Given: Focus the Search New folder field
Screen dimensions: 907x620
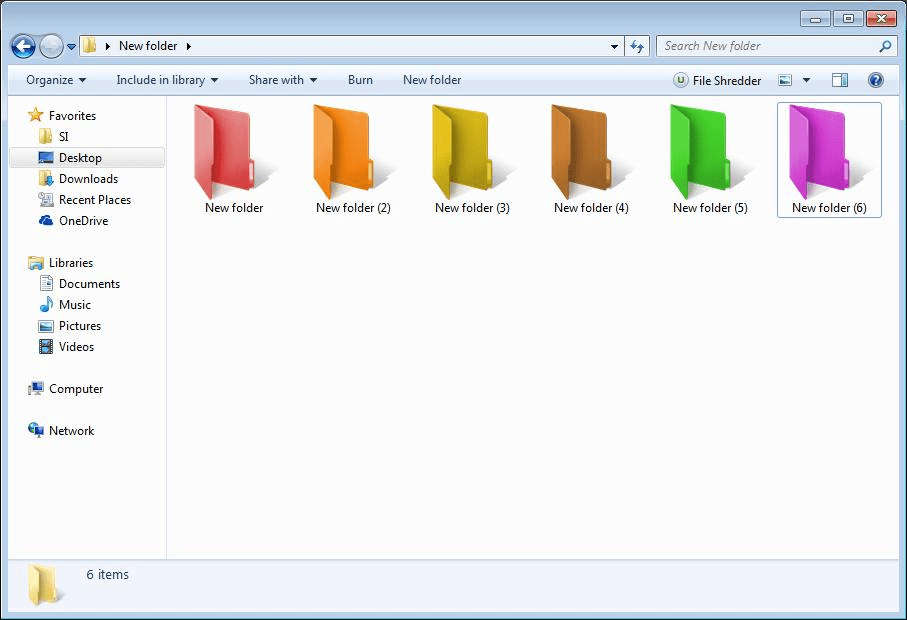Looking at the screenshot, I should tap(775, 46).
